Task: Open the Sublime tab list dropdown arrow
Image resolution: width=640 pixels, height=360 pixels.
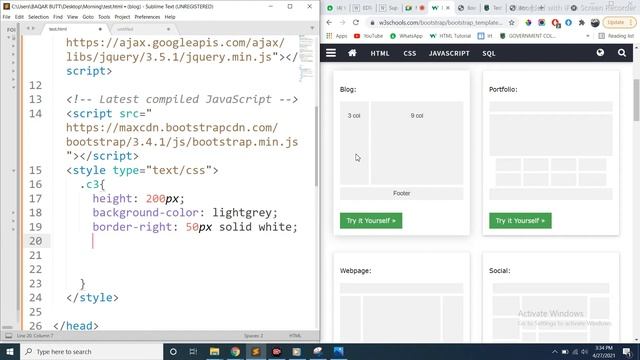Action: (312, 28)
